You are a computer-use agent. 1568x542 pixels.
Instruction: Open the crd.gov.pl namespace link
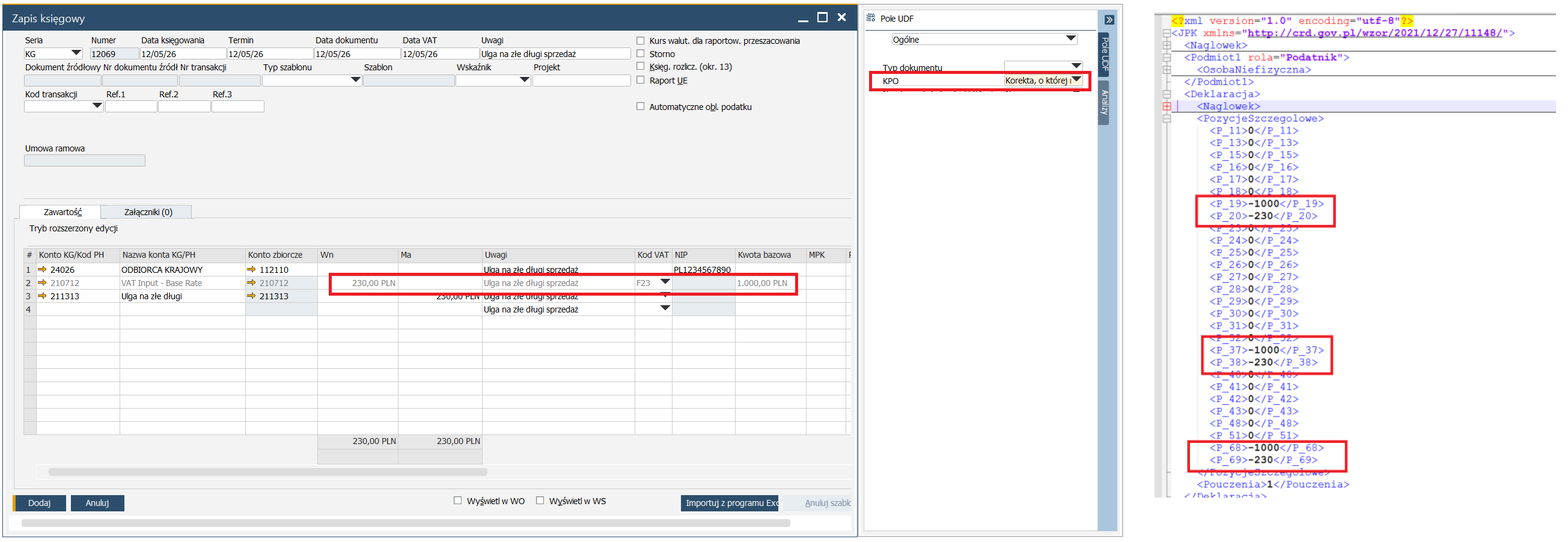pos(1374,33)
